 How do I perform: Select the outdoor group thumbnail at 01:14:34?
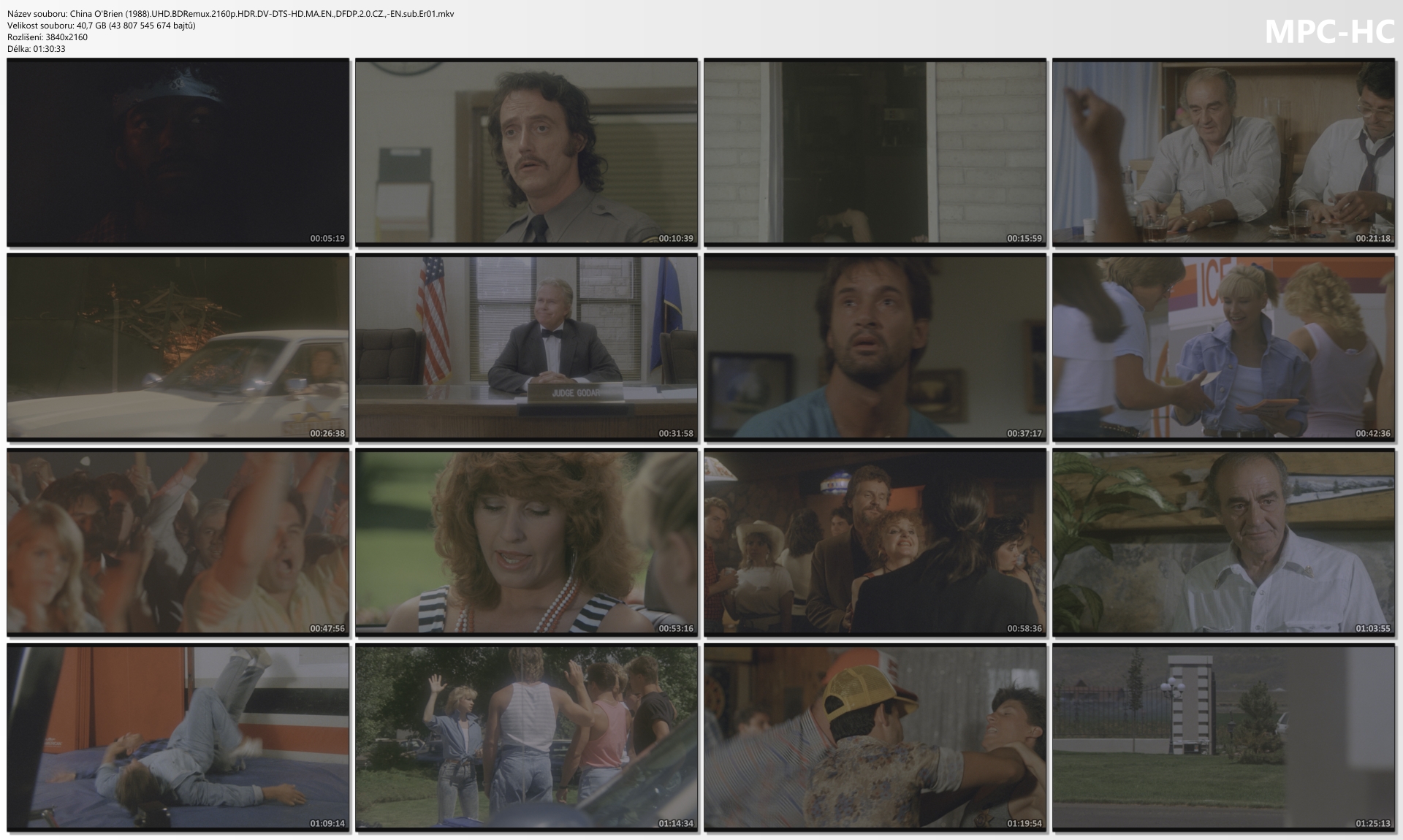coord(526,737)
